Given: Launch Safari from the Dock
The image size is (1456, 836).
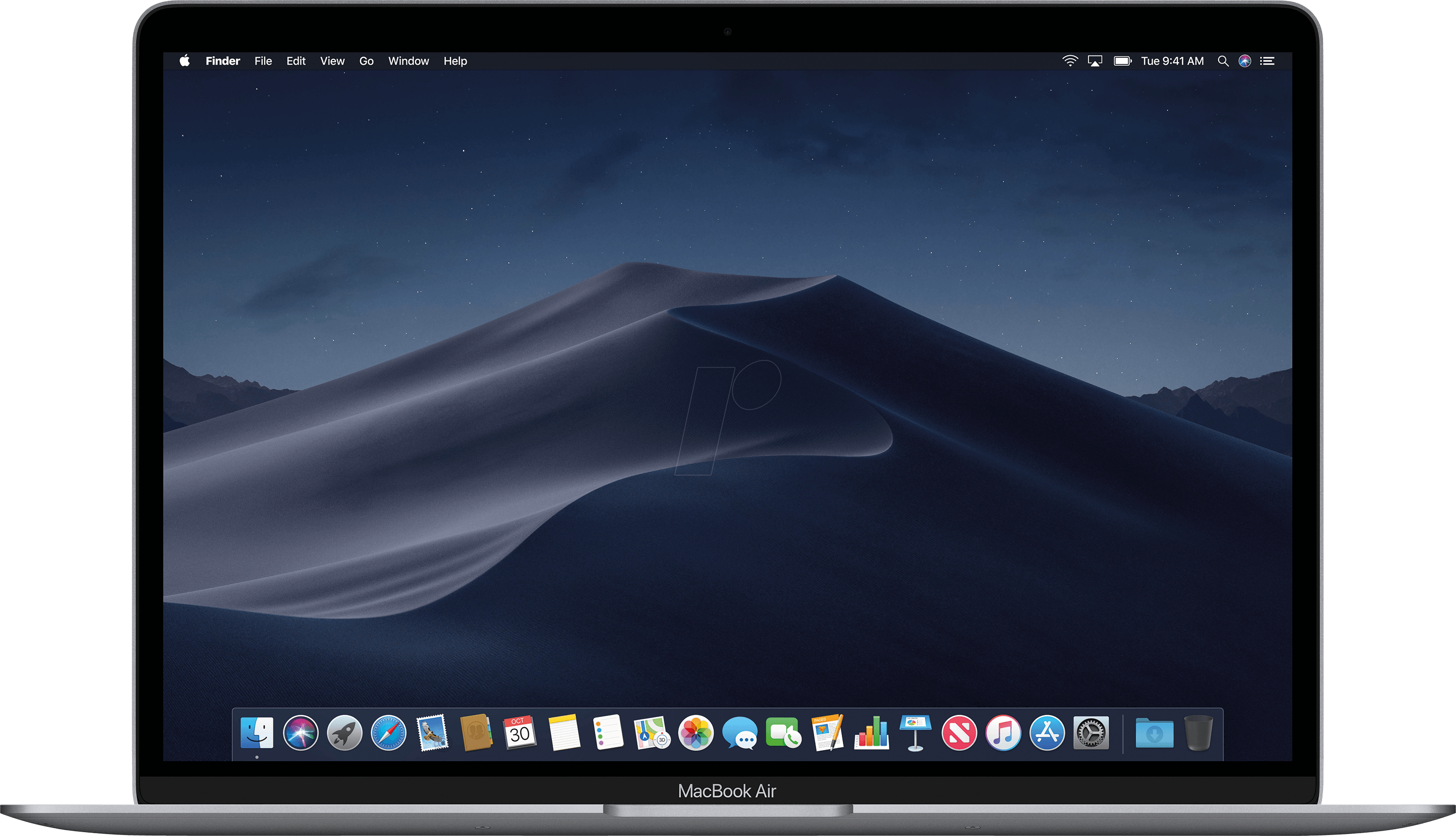Looking at the screenshot, I should coord(388,733).
